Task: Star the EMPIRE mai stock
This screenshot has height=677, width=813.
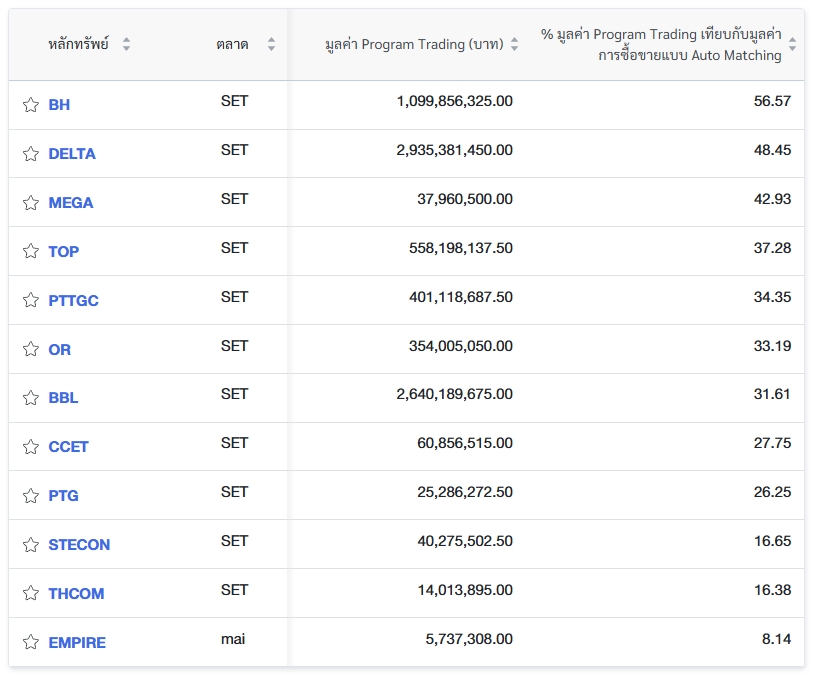Action: (30, 643)
